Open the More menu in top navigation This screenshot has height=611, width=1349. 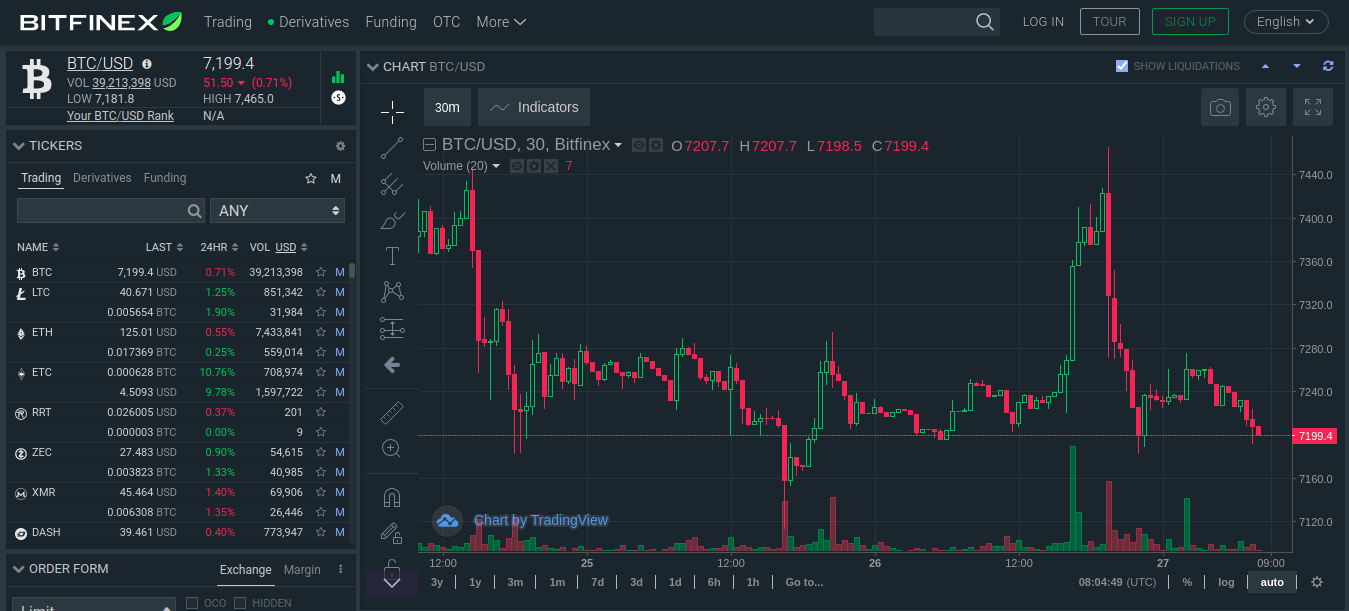pos(501,22)
